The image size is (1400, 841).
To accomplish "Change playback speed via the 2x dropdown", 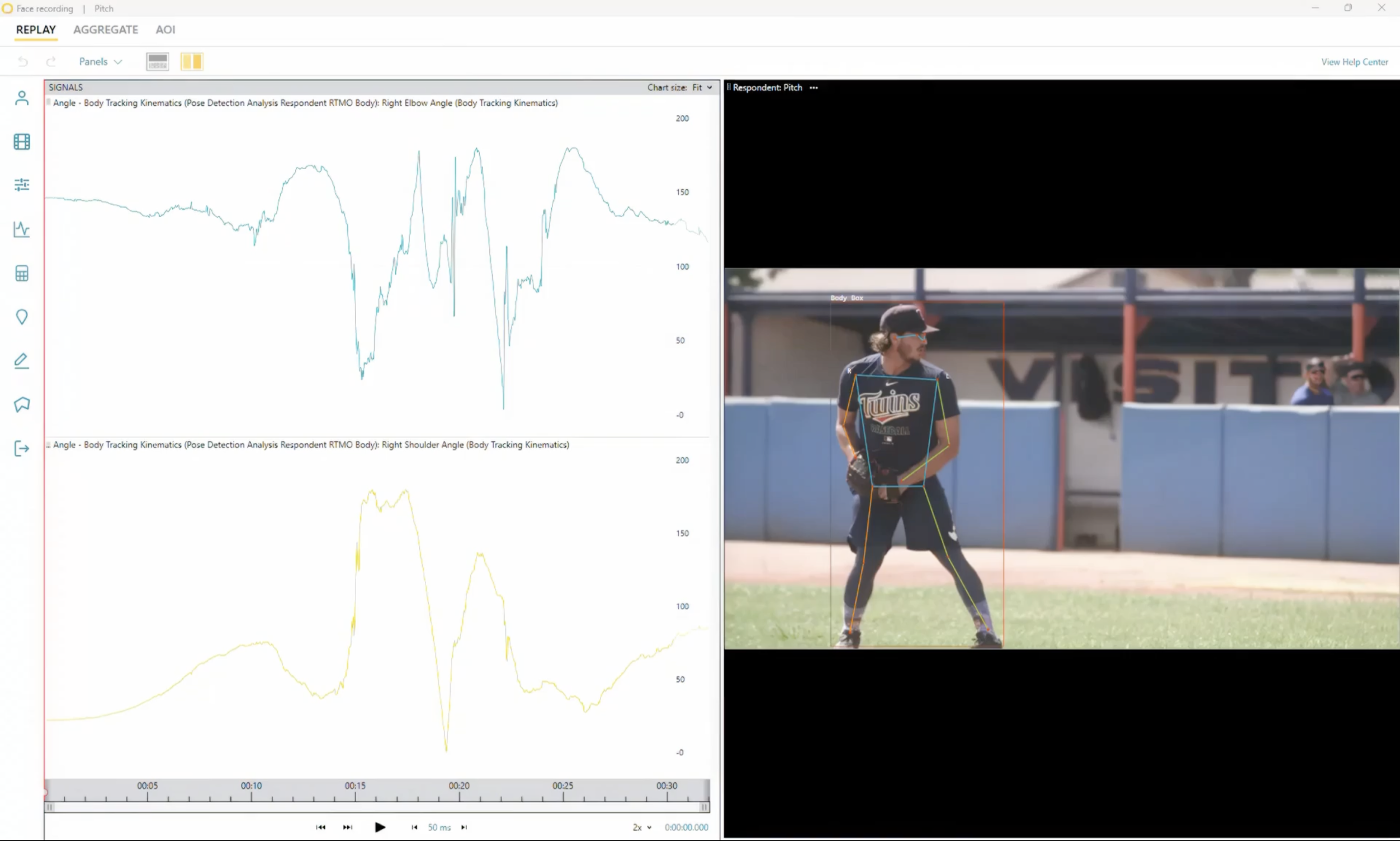I will (640, 827).
